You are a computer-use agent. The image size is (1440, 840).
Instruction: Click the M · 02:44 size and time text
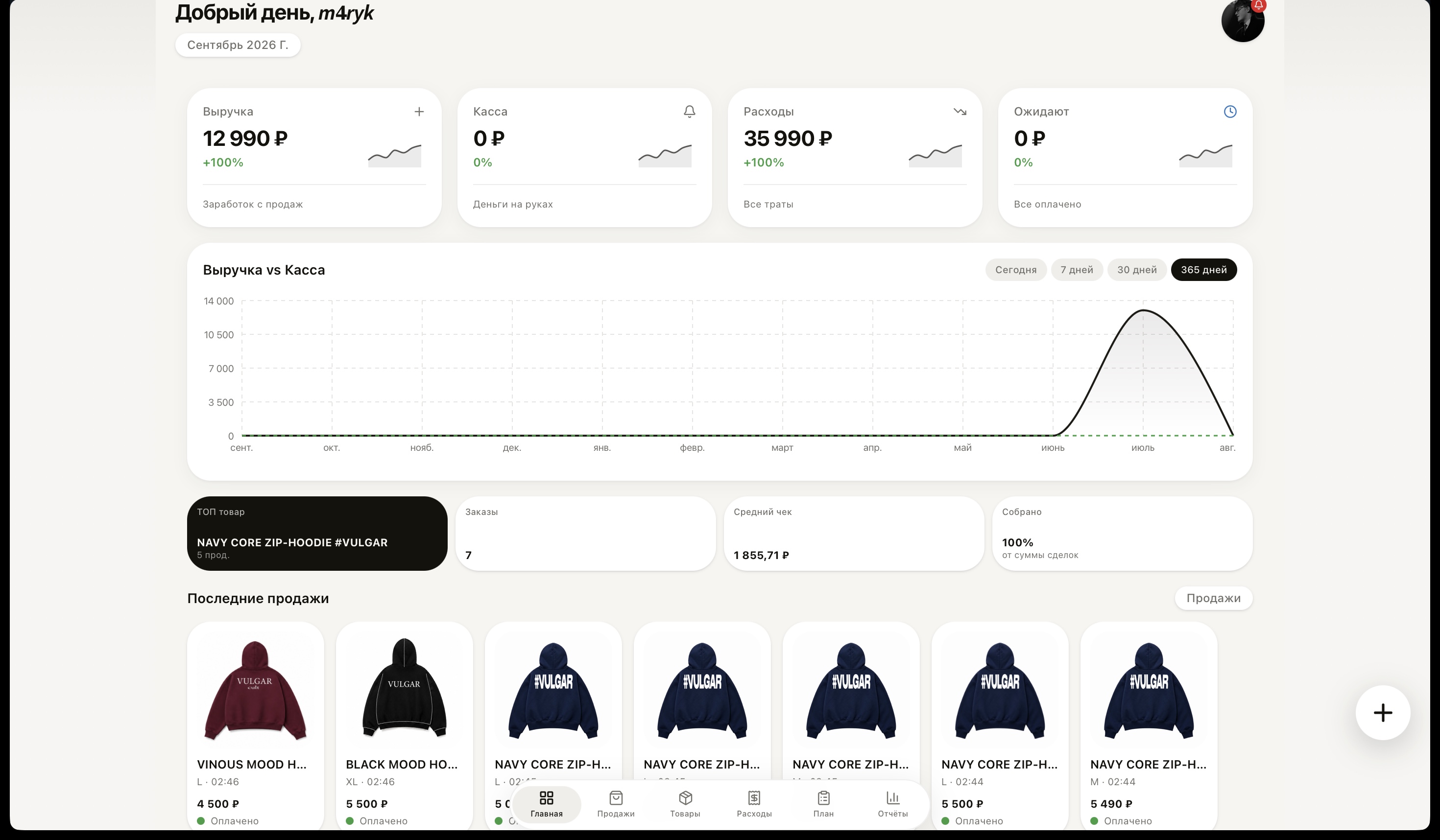pyautogui.click(x=1113, y=782)
